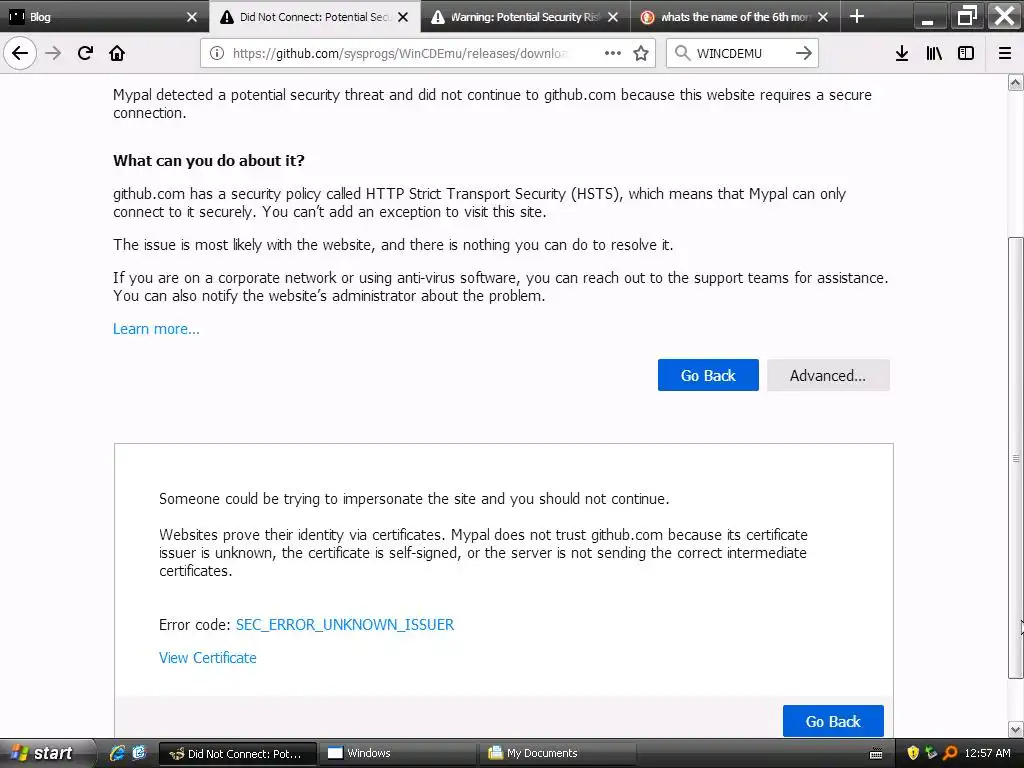Click the search magnifier icon
The width and height of the screenshot is (1024, 768).
pyautogui.click(x=682, y=53)
